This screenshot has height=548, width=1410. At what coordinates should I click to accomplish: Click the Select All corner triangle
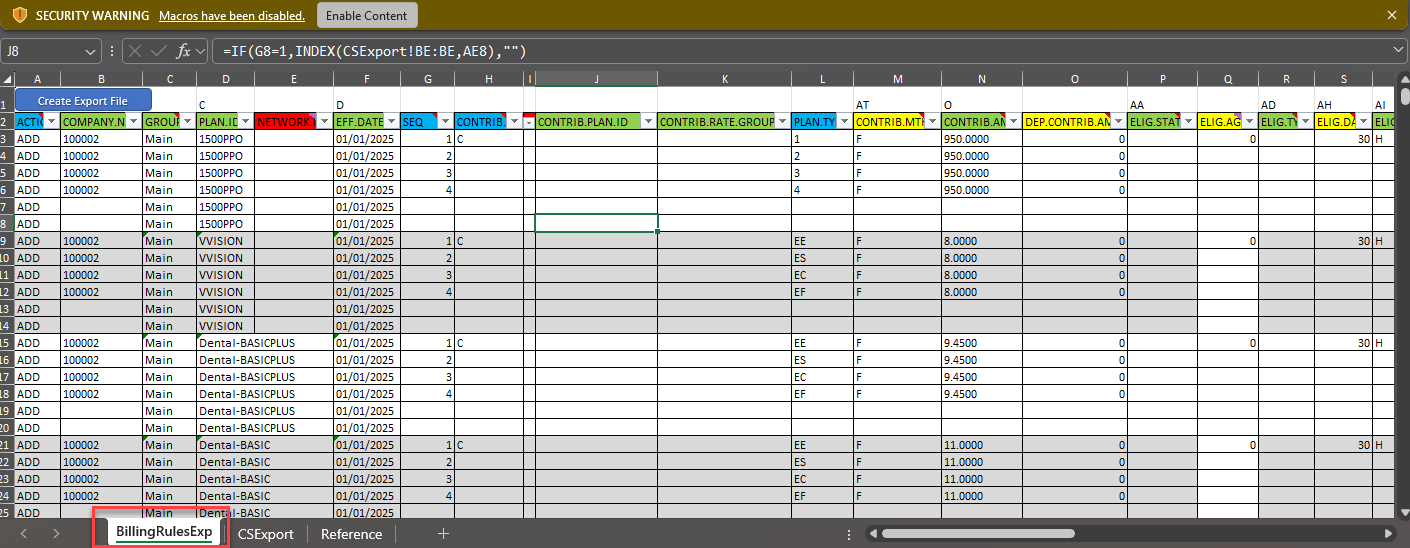8,80
